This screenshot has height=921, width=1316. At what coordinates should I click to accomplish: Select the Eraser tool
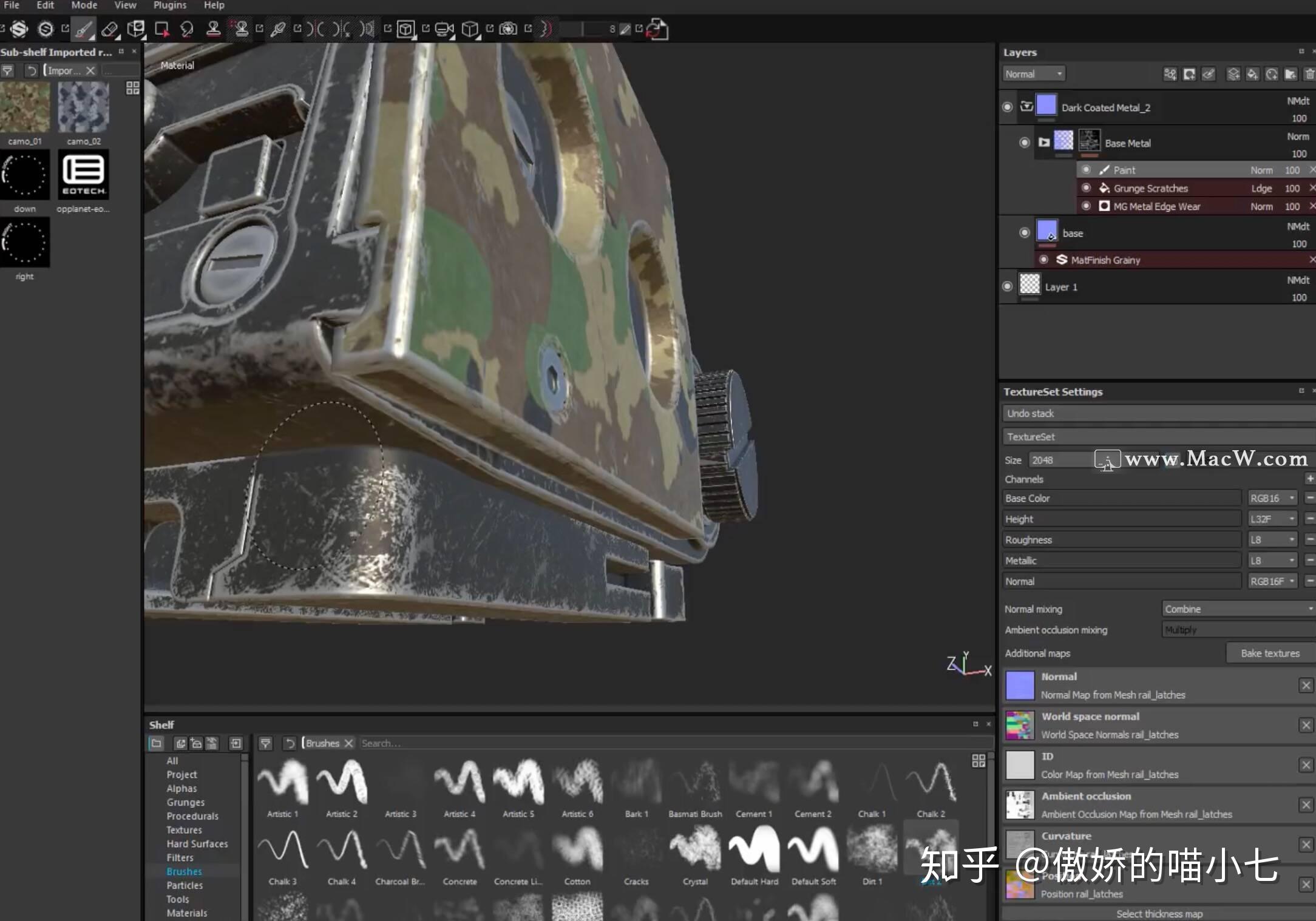(x=110, y=29)
